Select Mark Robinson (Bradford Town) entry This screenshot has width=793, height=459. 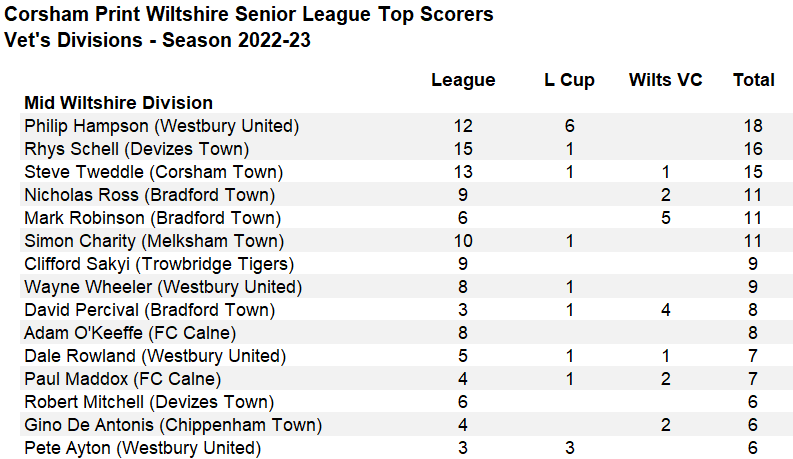[x=152, y=218]
